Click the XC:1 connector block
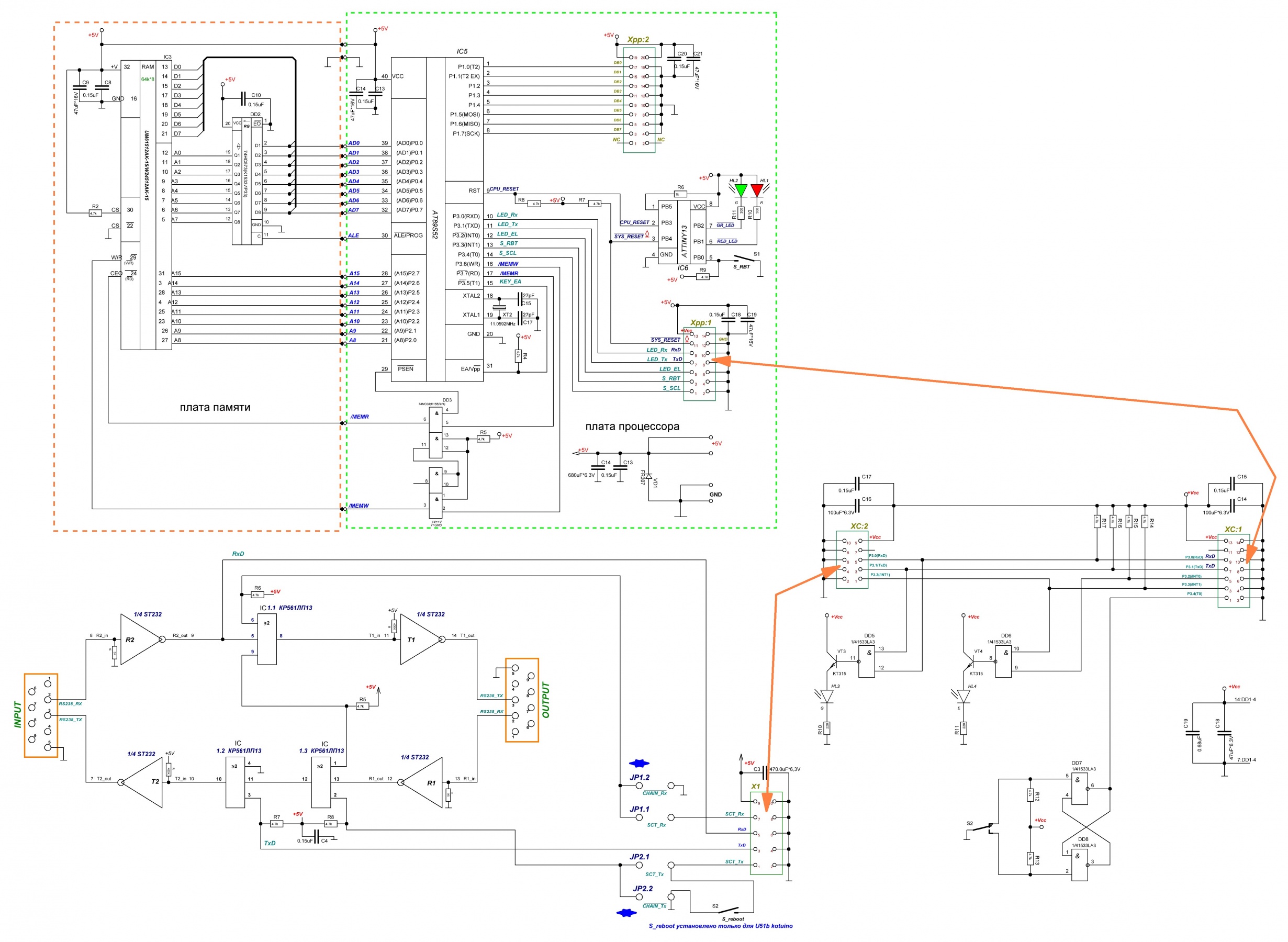Image resolution: width=1288 pixels, height=942 pixels. click(x=1233, y=571)
